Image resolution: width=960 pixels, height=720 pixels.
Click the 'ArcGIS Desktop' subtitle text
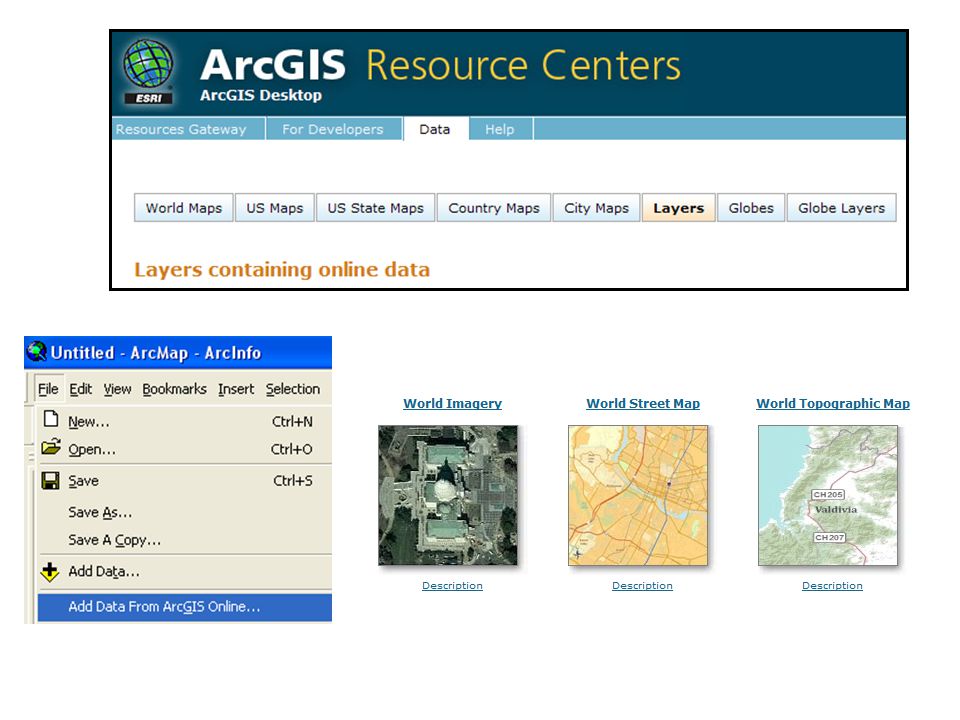(261, 95)
